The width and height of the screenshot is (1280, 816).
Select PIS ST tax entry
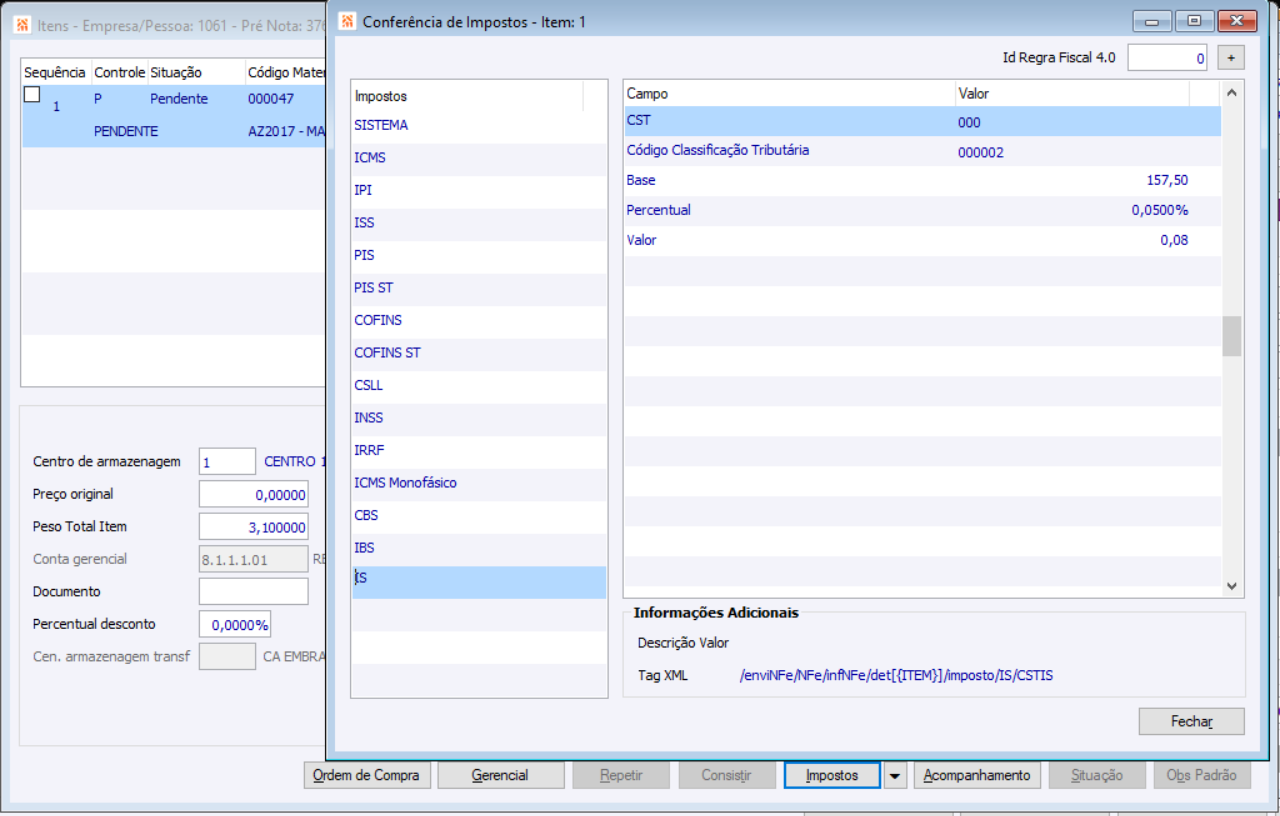coord(374,288)
